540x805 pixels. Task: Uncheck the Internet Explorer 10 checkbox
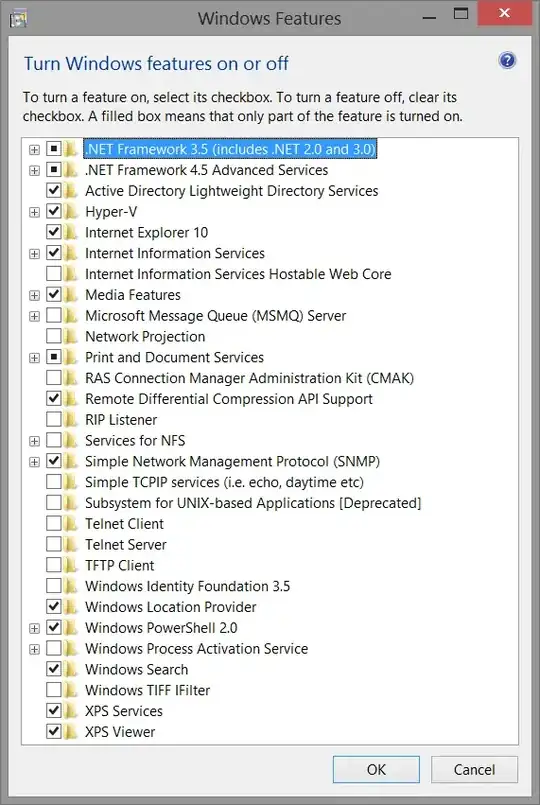click(54, 232)
